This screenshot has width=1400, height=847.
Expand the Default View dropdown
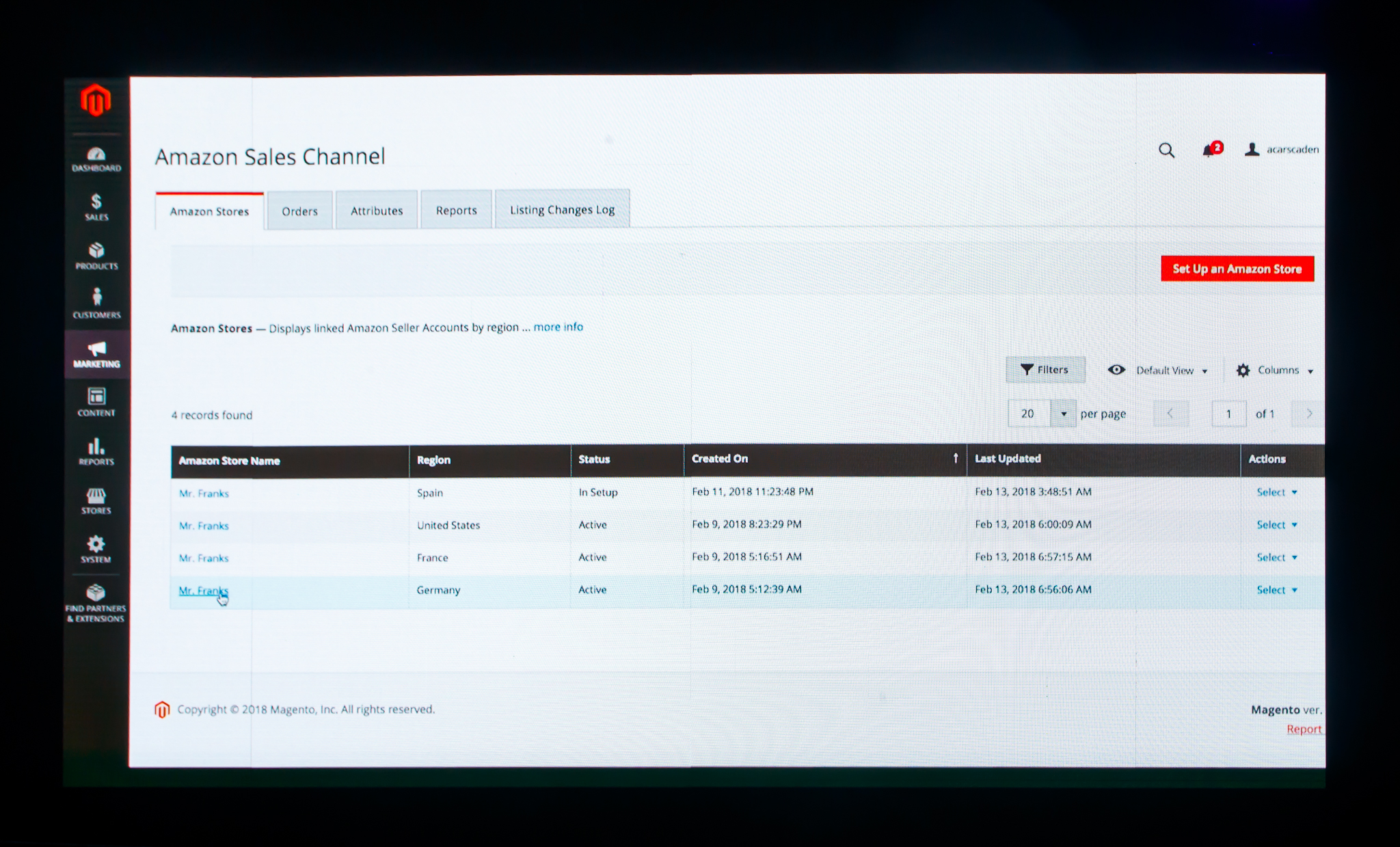(1158, 370)
